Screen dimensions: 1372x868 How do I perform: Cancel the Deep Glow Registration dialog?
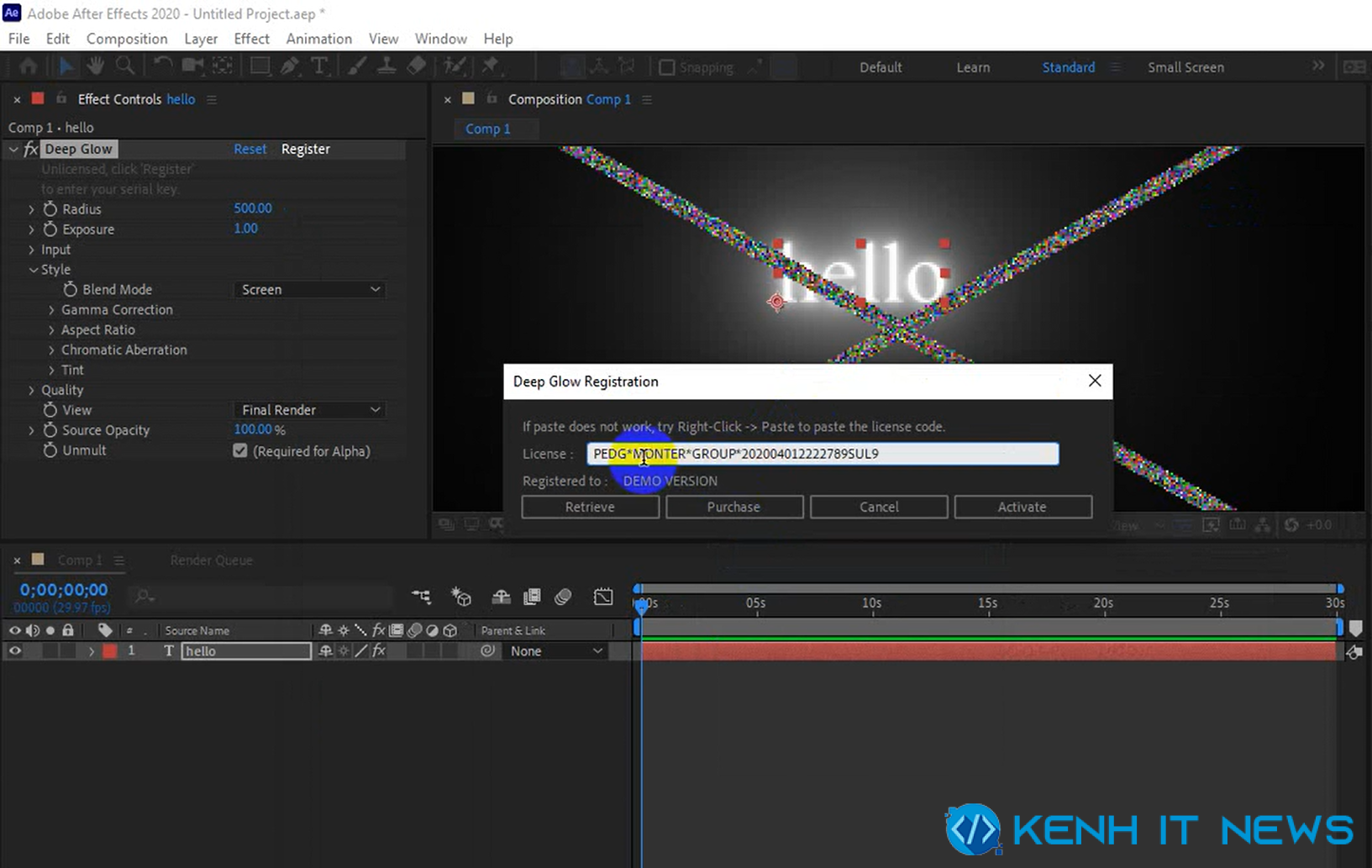tap(879, 507)
